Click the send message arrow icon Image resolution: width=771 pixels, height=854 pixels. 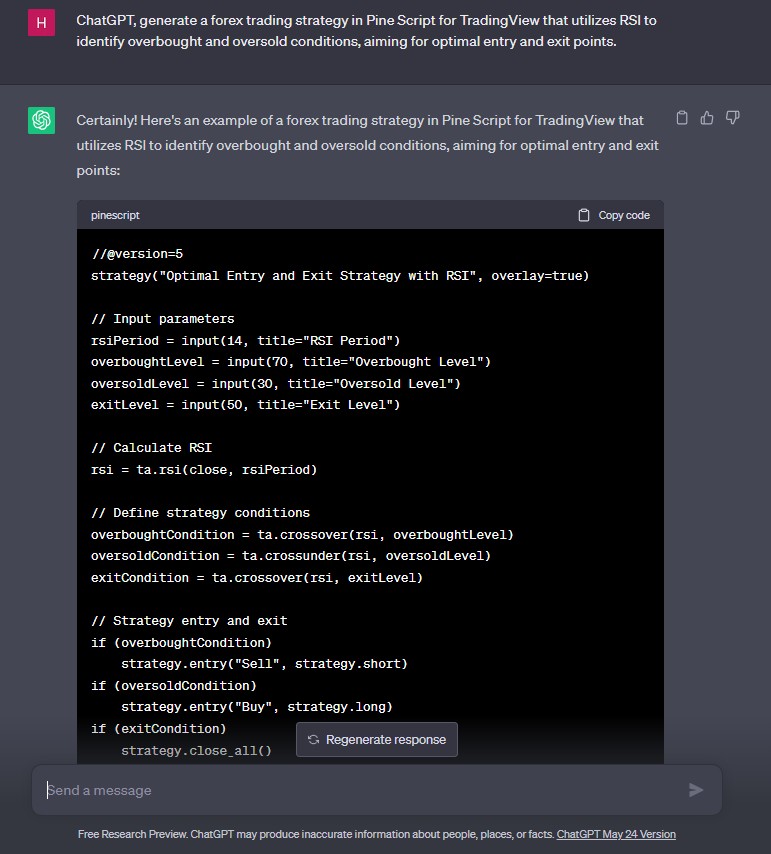coord(695,790)
